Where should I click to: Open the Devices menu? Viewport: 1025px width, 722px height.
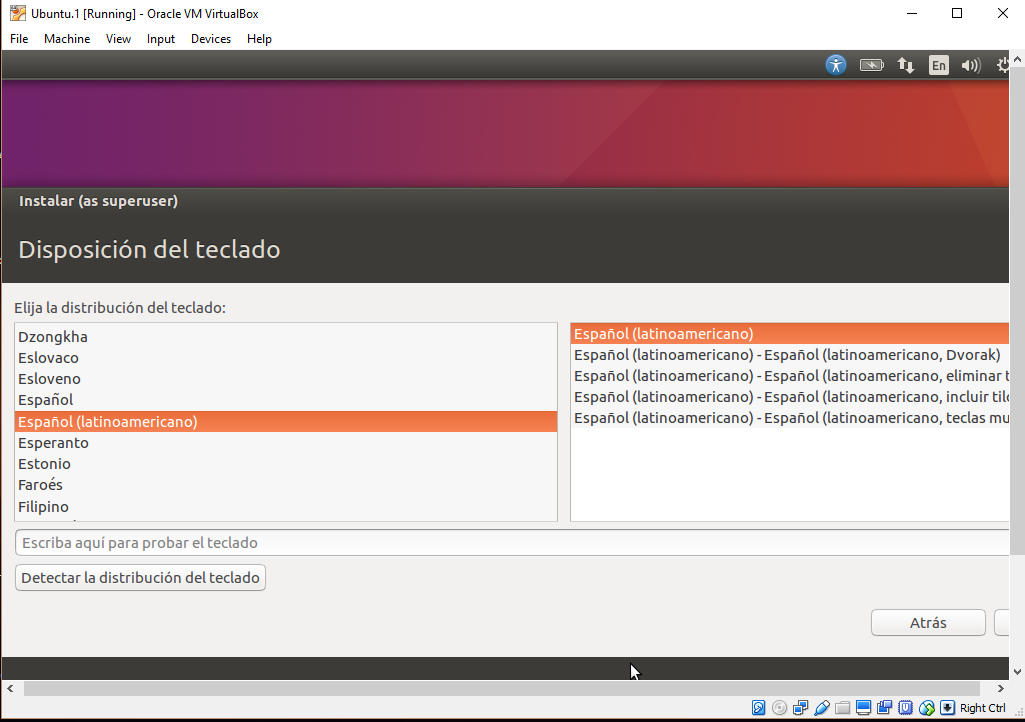tap(210, 39)
